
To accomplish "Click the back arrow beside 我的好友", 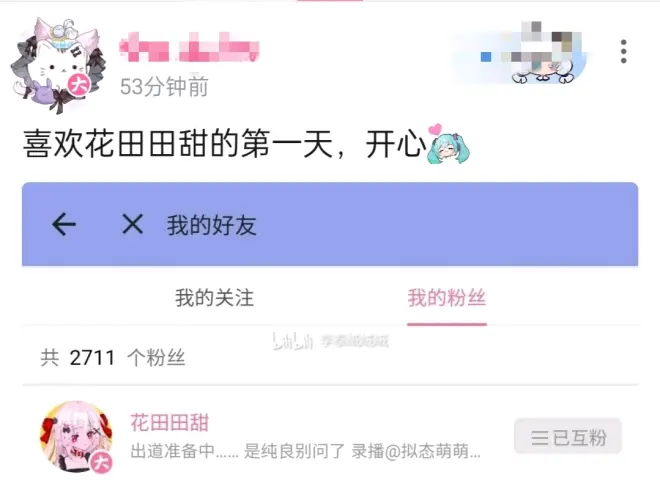I will tap(64, 224).
